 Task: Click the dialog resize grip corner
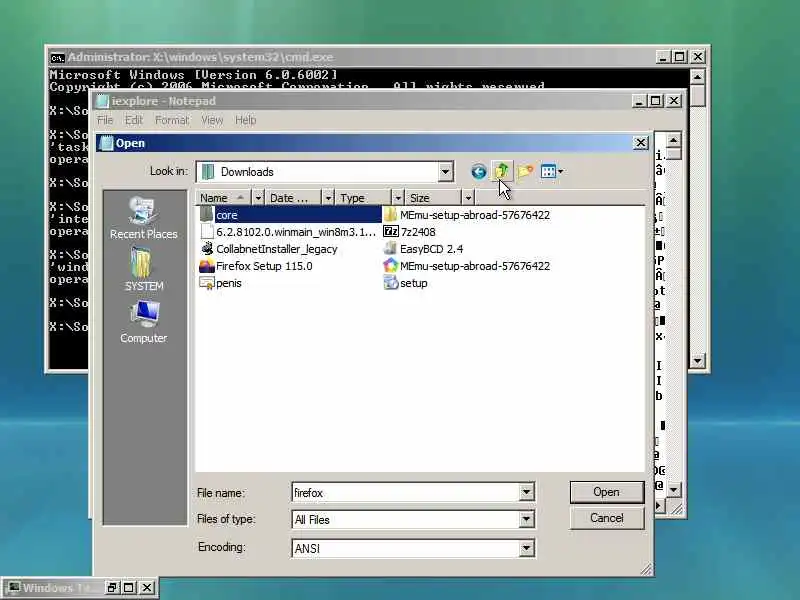pyautogui.click(x=646, y=568)
